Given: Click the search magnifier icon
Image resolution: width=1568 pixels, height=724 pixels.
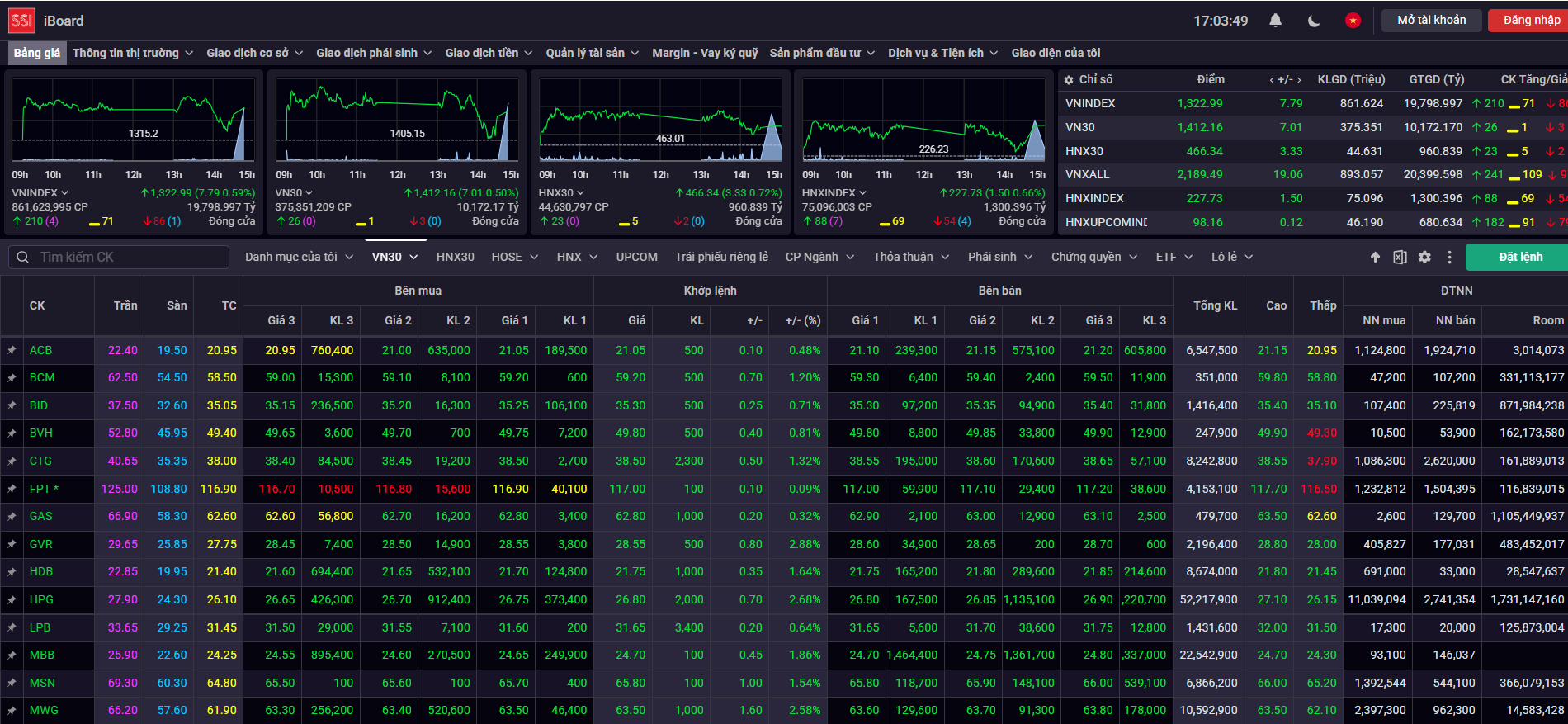Looking at the screenshot, I should click(x=22, y=258).
